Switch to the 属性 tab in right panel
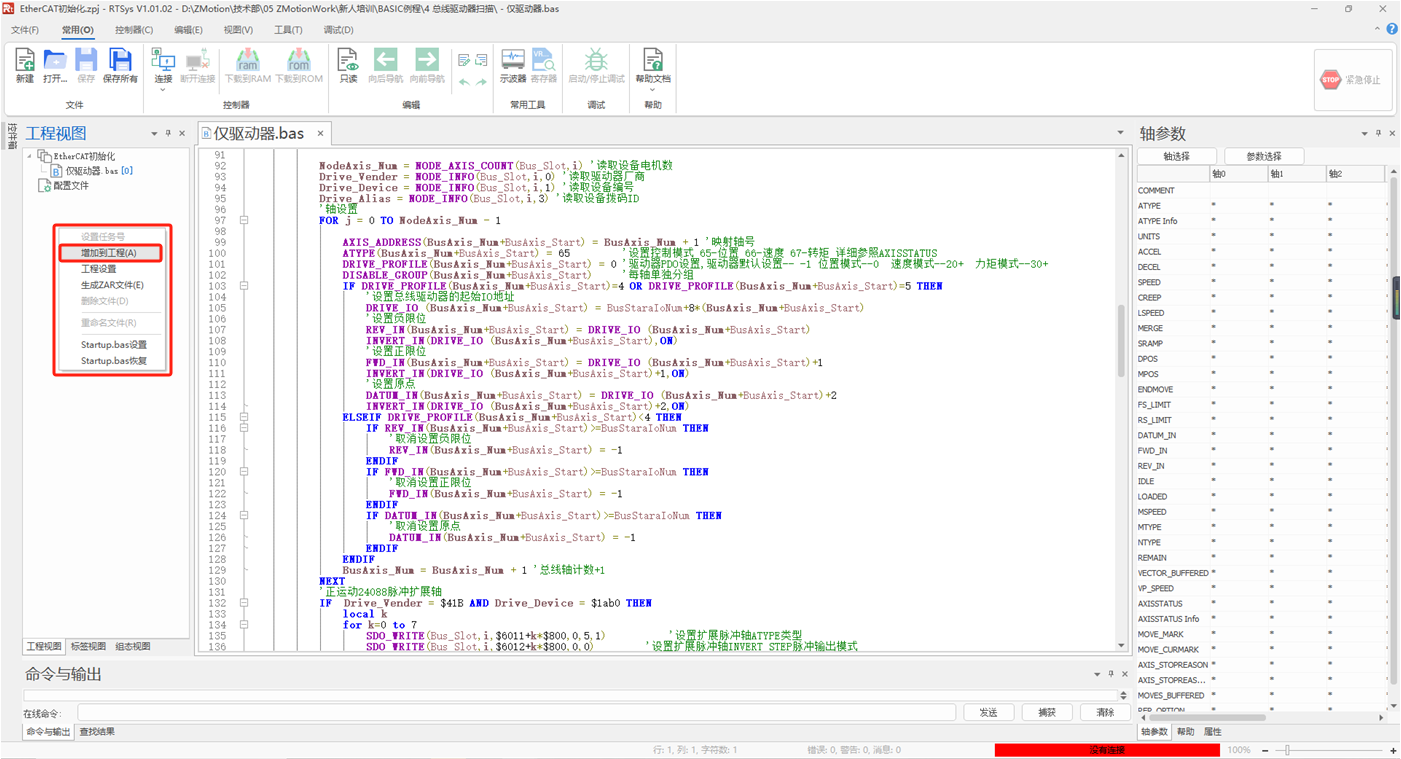This screenshot has height=759, width=1401. (1212, 732)
